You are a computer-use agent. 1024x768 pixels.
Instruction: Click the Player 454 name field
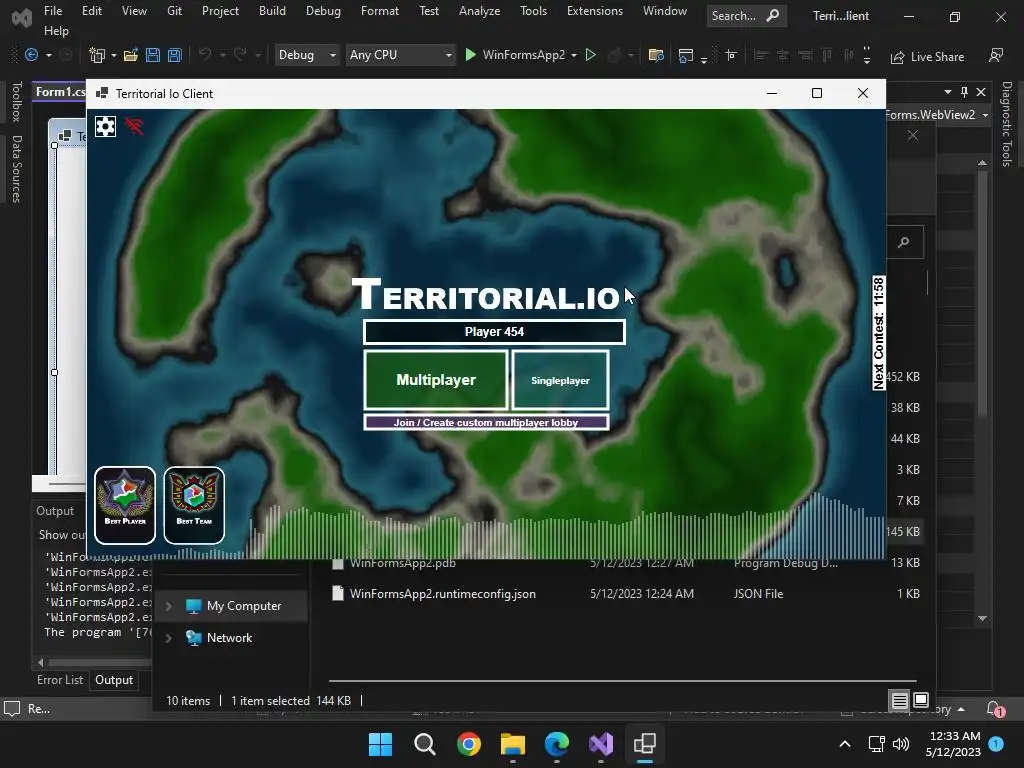coord(494,332)
